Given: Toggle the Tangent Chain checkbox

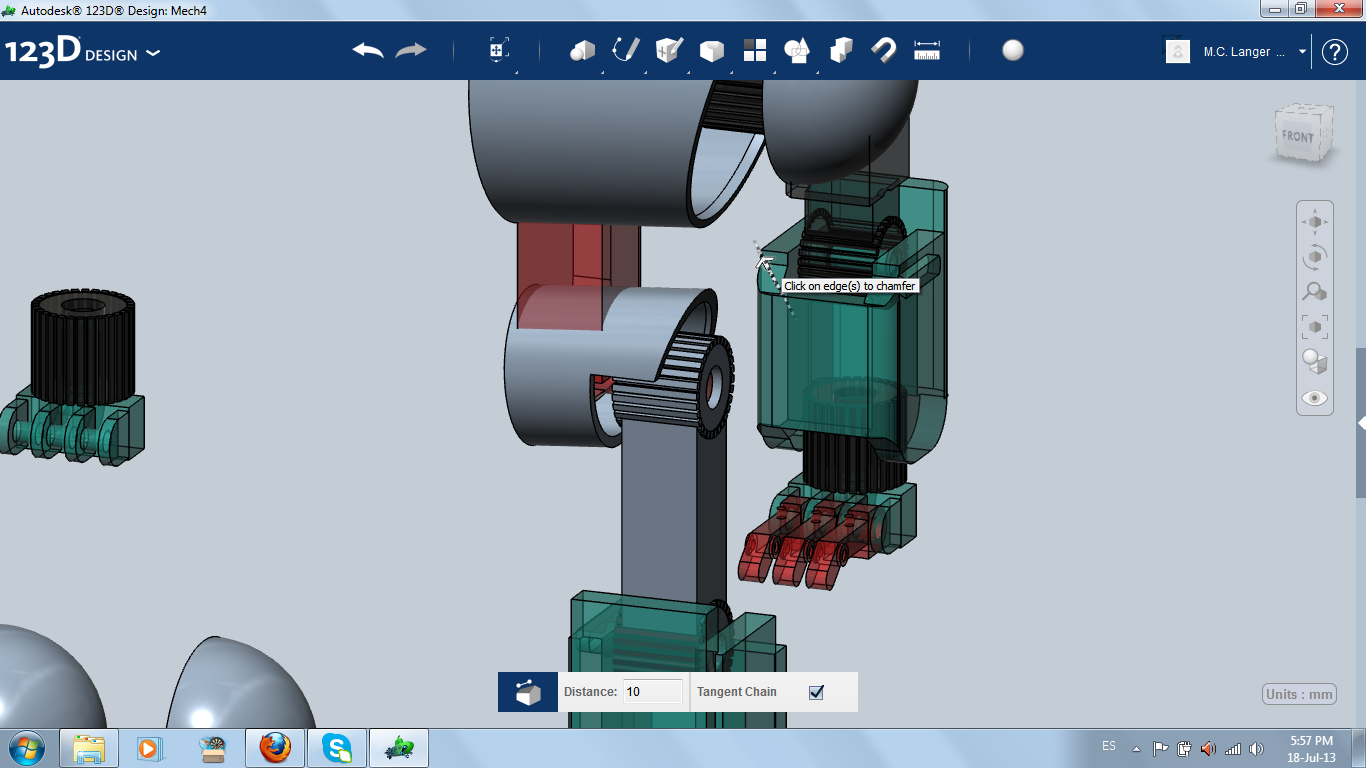Looking at the screenshot, I should [816, 692].
